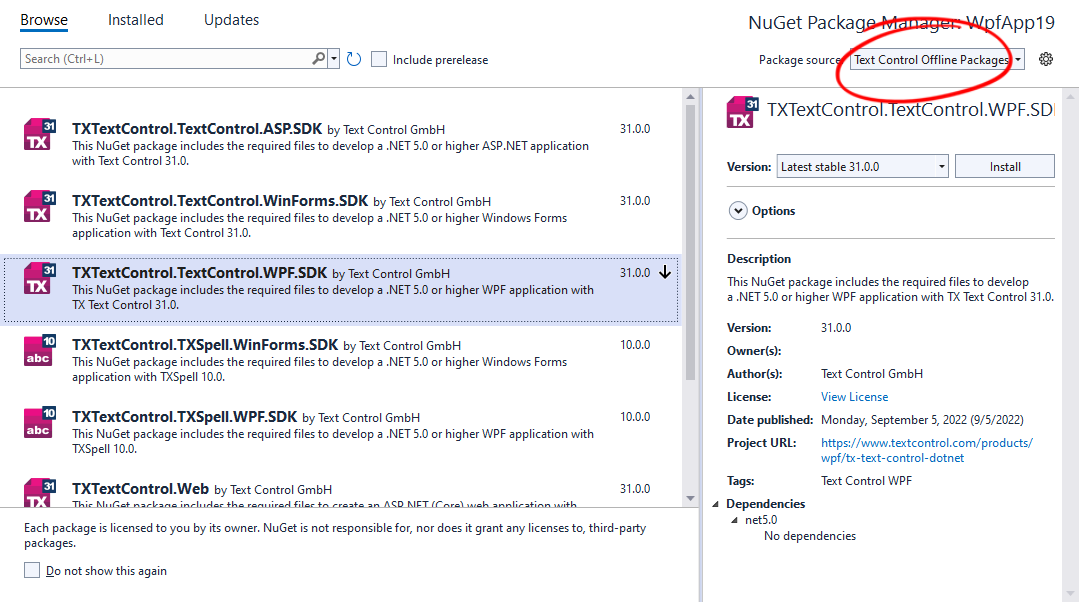Click details pane scrollbar up arrow
The height and width of the screenshot is (602, 1079).
pyautogui.click(x=1071, y=97)
